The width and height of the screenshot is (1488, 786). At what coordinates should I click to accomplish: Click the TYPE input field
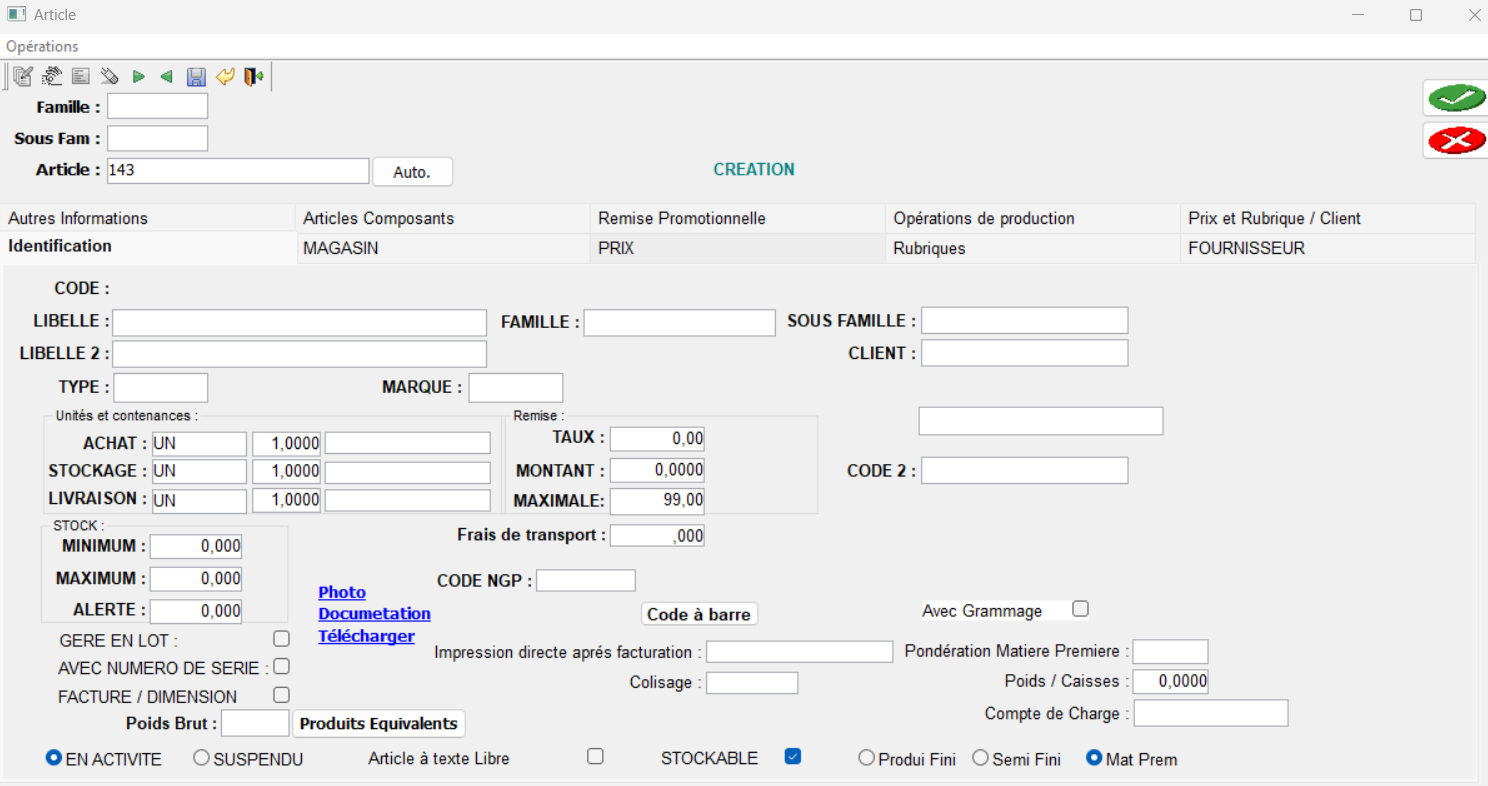[x=161, y=387]
